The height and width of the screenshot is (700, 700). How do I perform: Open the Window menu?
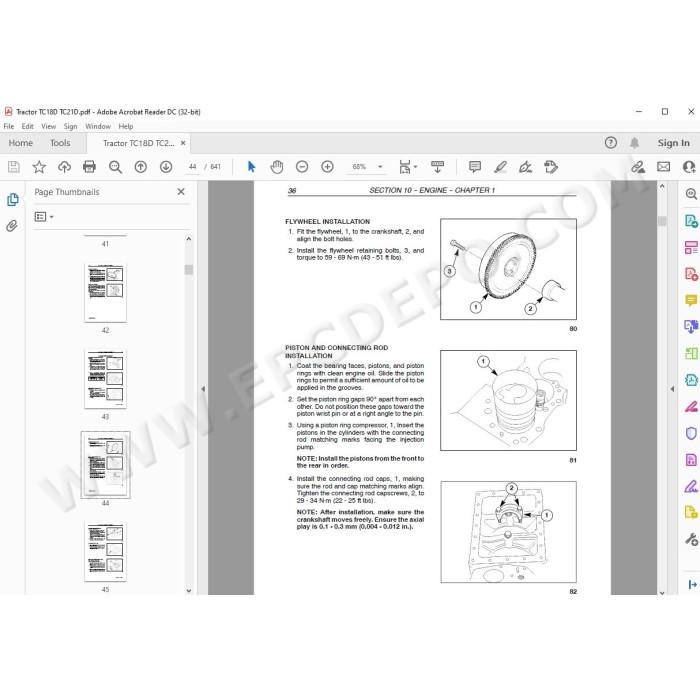click(x=98, y=126)
